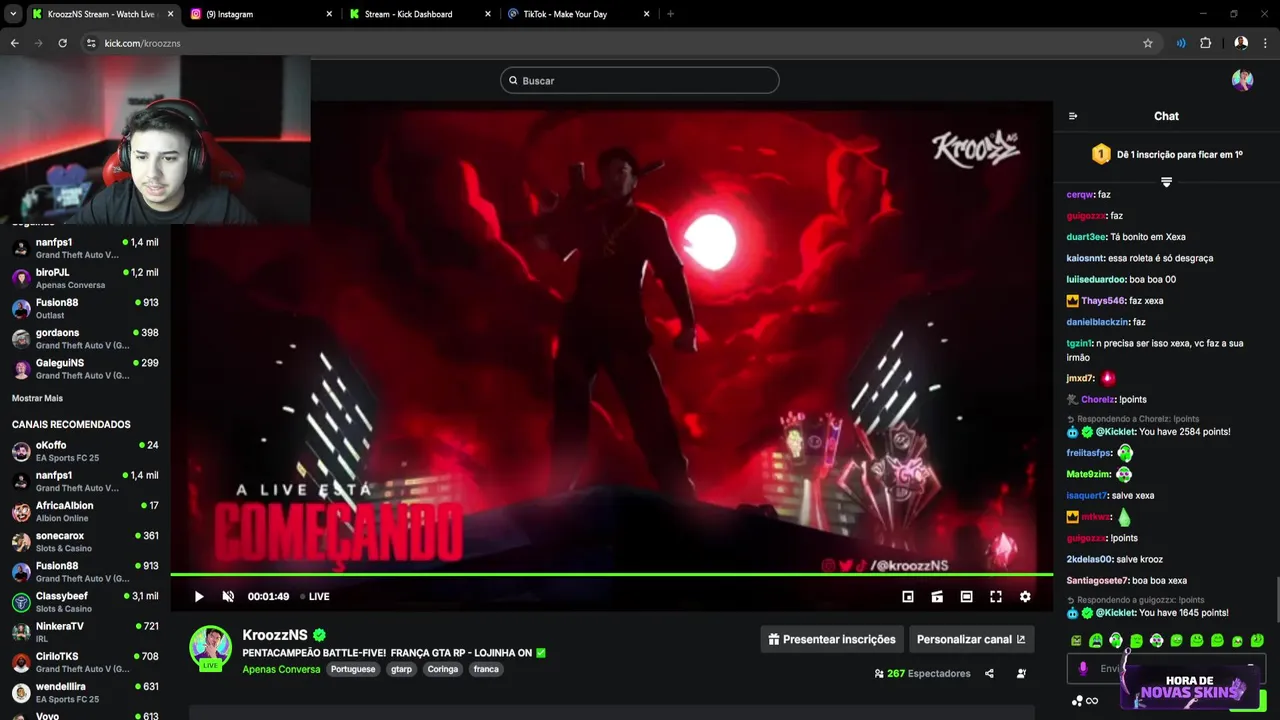
Task: Click the chat message input field
Action: (x=1166, y=668)
